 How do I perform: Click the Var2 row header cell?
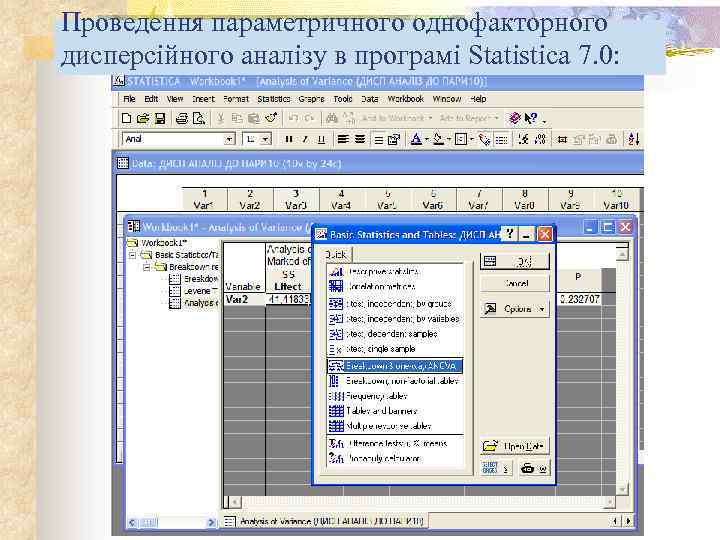[244, 299]
